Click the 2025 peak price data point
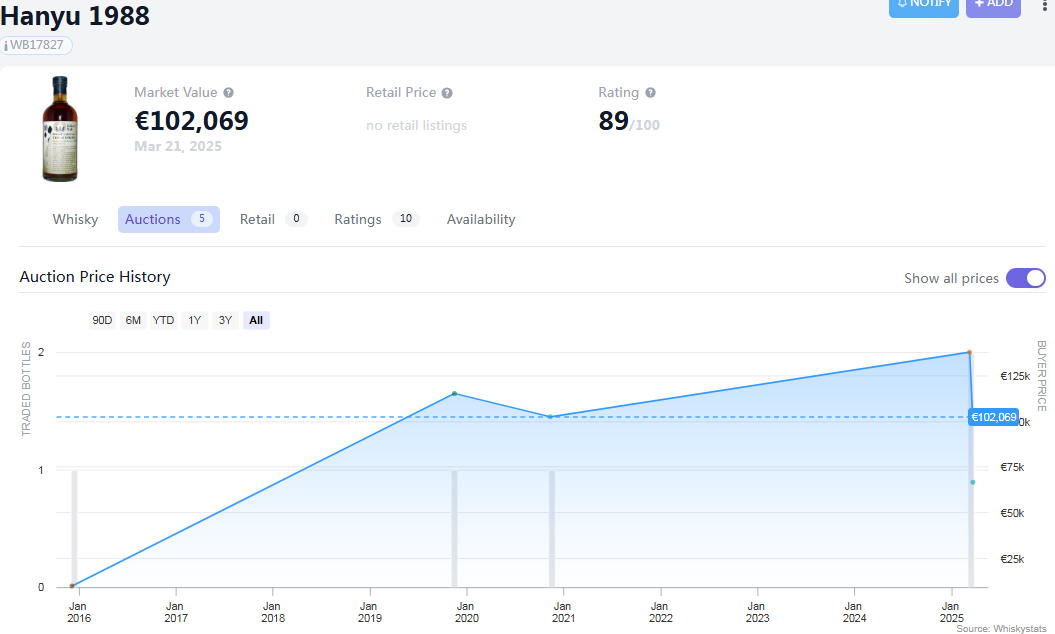1055x634 pixels. pos(969,352)
